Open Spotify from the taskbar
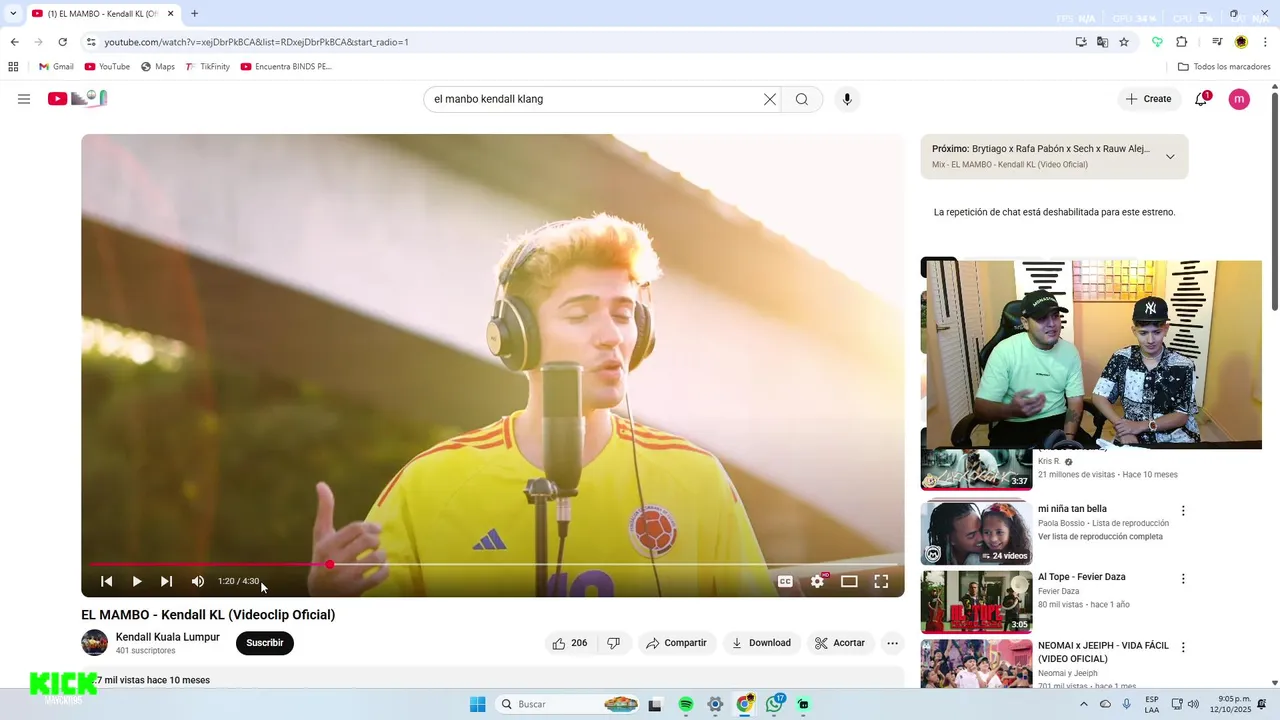The image size is (1280, 720). pyautogui.click(x=686, y=704)
